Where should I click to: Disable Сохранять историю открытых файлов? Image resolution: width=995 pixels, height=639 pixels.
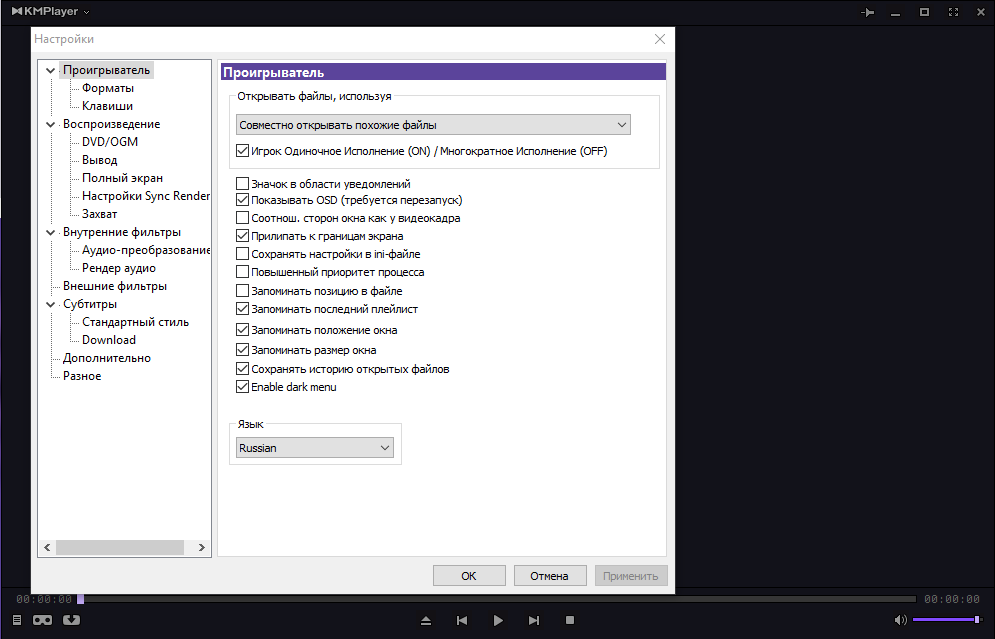pyautogui.click(x=242, y=369)
